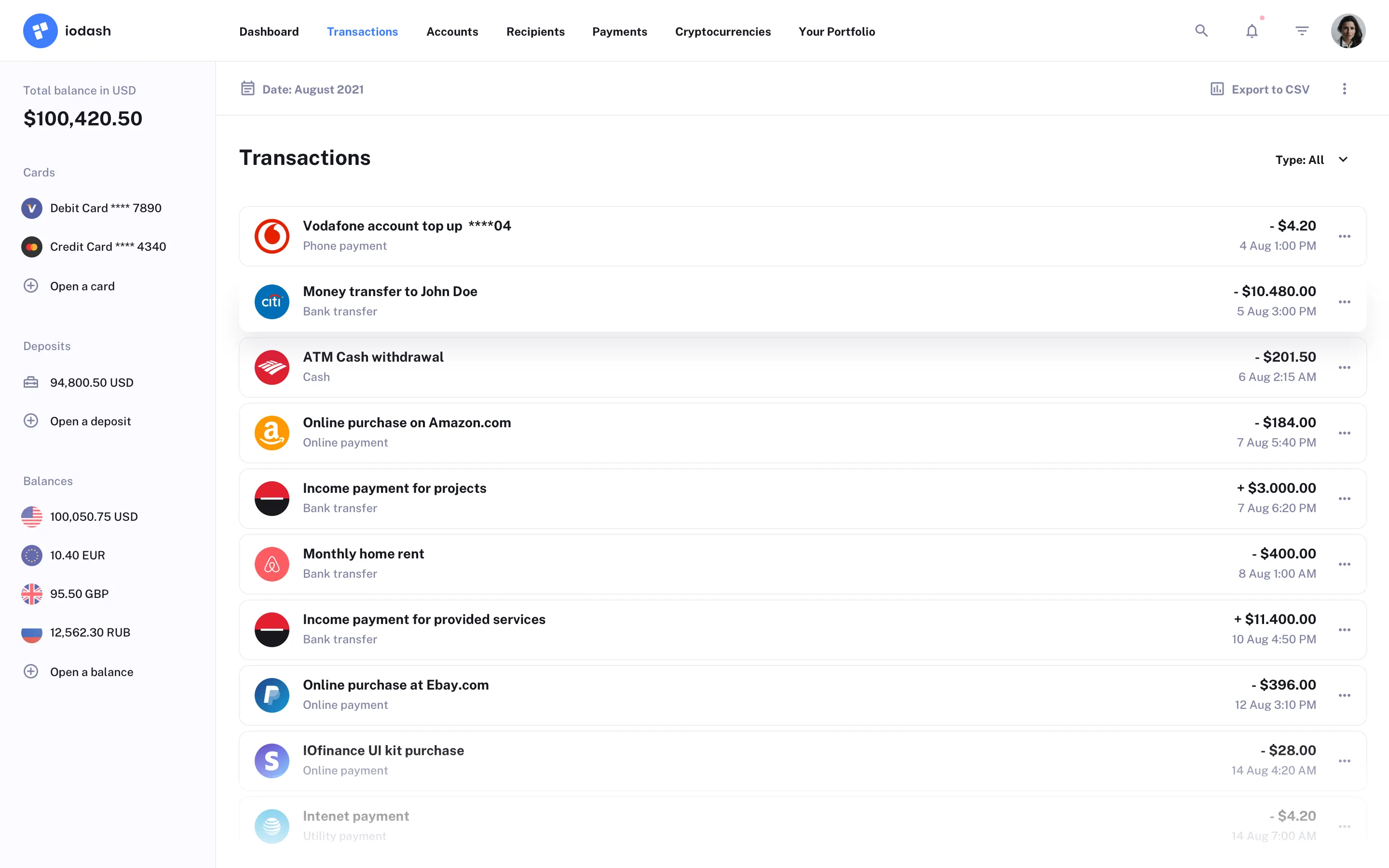
Task: Switch to the Cryptocurrencies tab
Action: pos(722,31)
